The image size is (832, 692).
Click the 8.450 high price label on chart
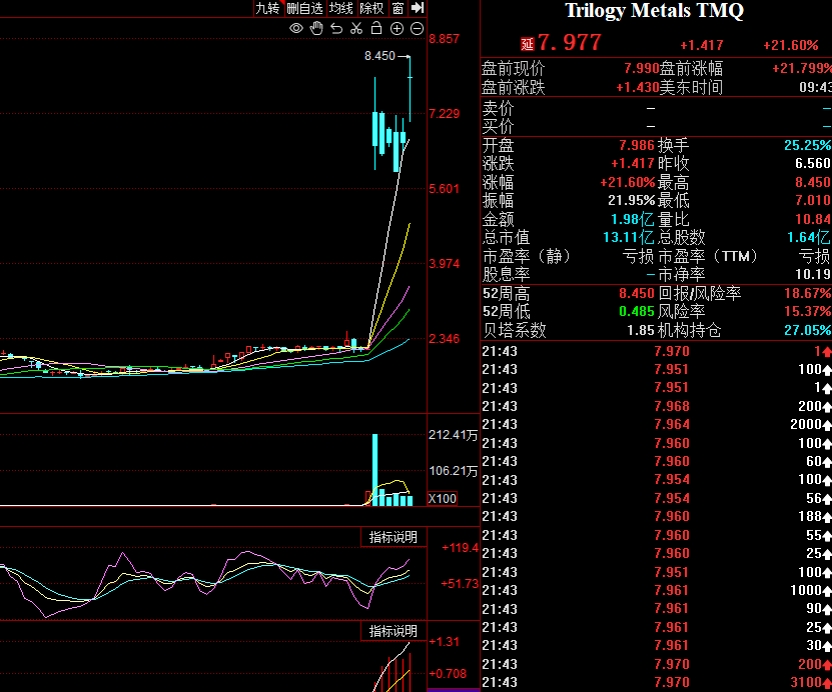[380, 56]
